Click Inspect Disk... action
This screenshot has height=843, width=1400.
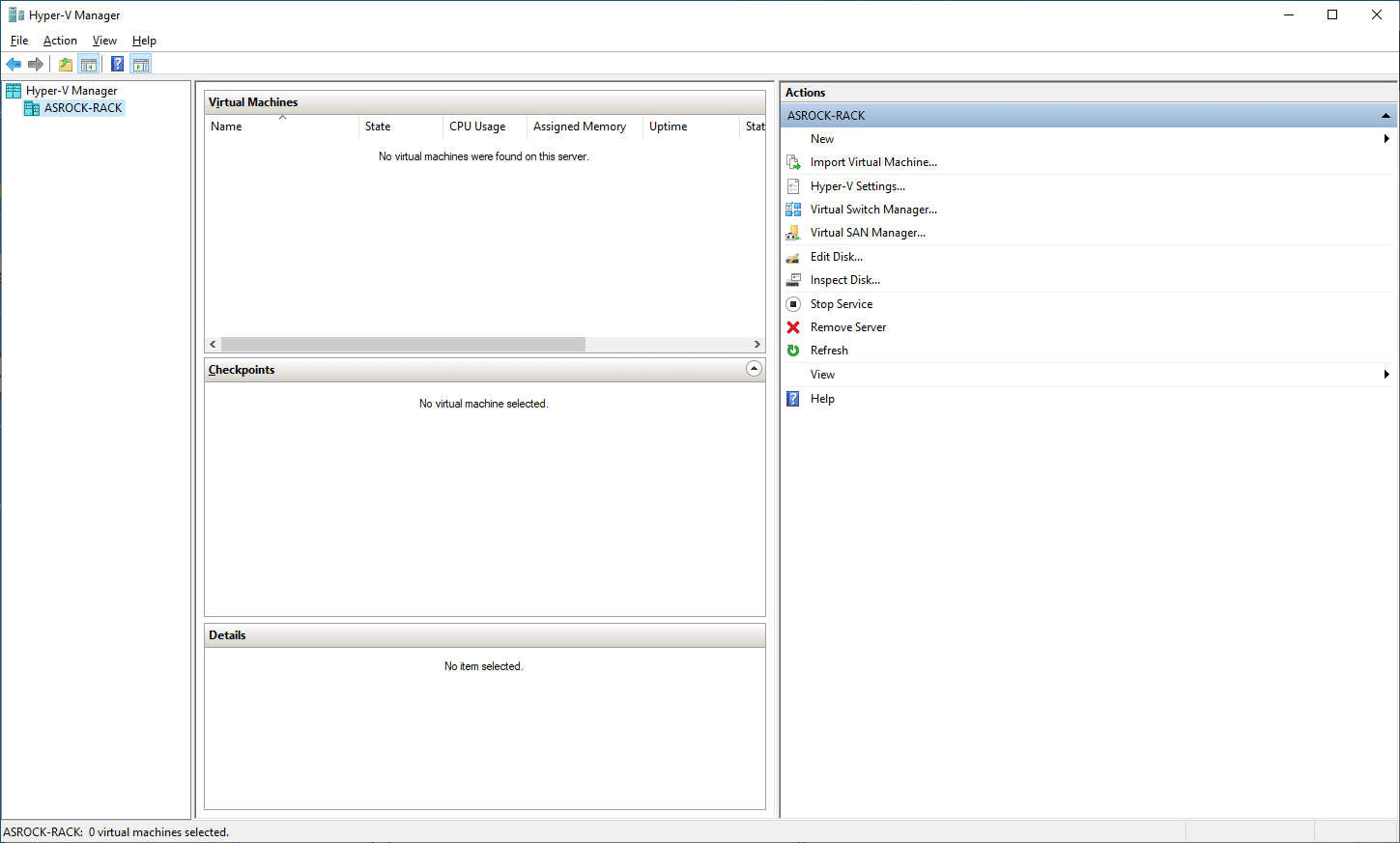(845, 280)
